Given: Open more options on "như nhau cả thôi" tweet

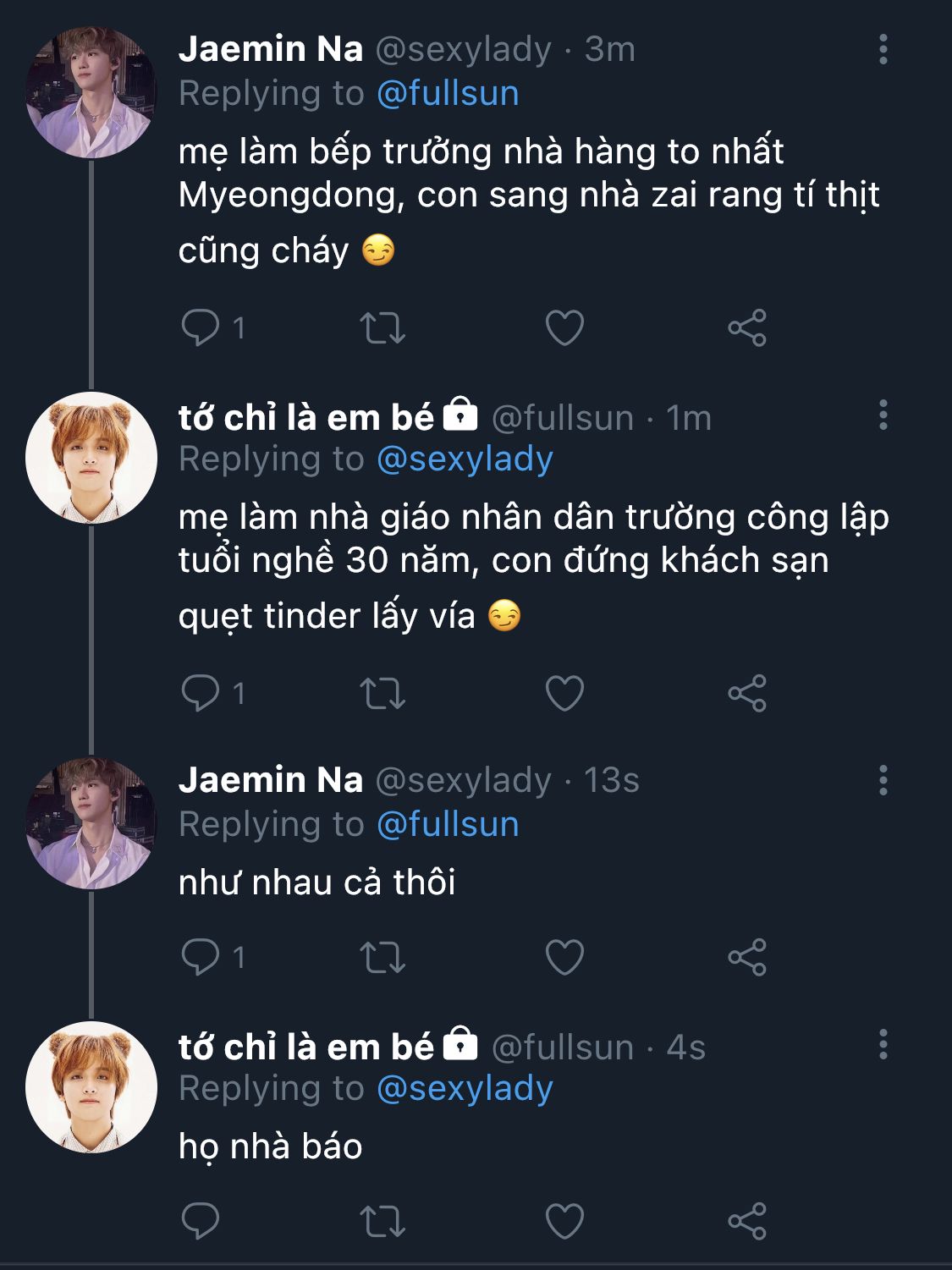Looking at the screenshot, I should [x=883, y=780].
